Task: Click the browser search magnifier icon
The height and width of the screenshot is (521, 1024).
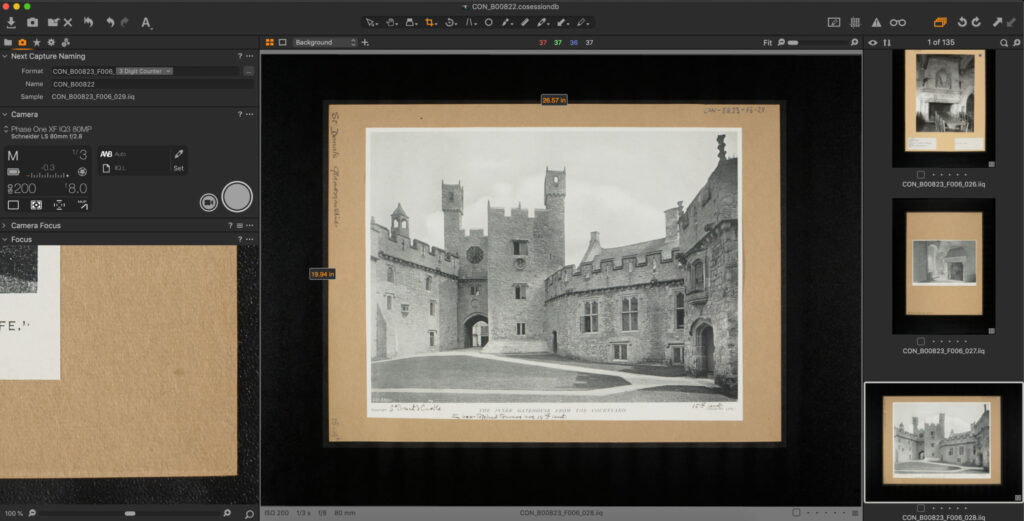Action: point(1004,42)
